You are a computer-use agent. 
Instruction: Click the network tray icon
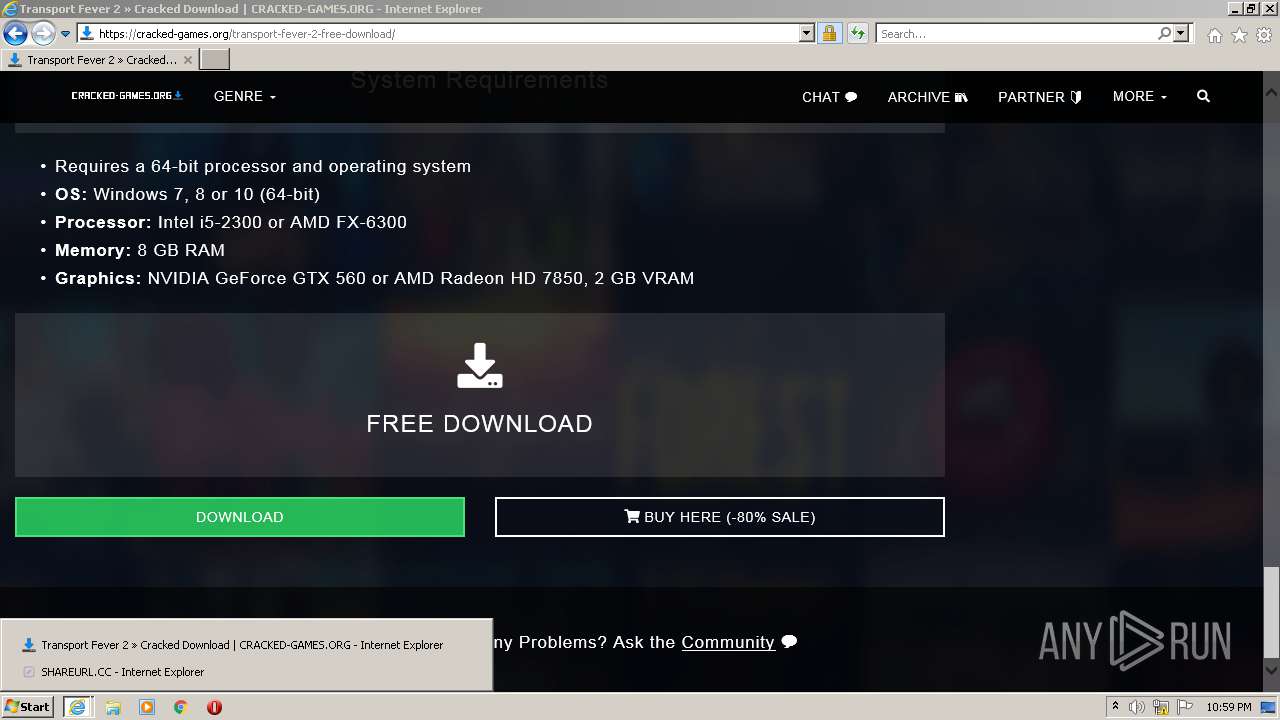[x=1163, y=707]
